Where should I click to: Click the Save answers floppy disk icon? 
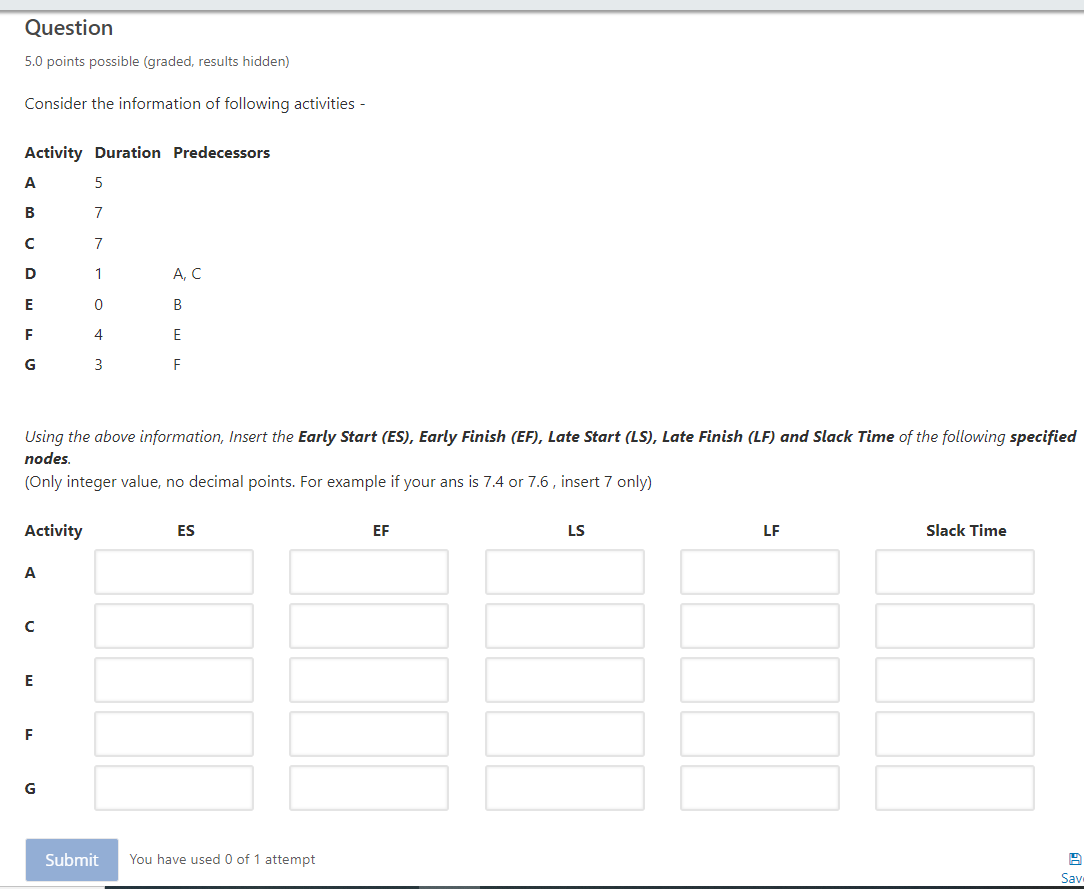point(1075,858)
